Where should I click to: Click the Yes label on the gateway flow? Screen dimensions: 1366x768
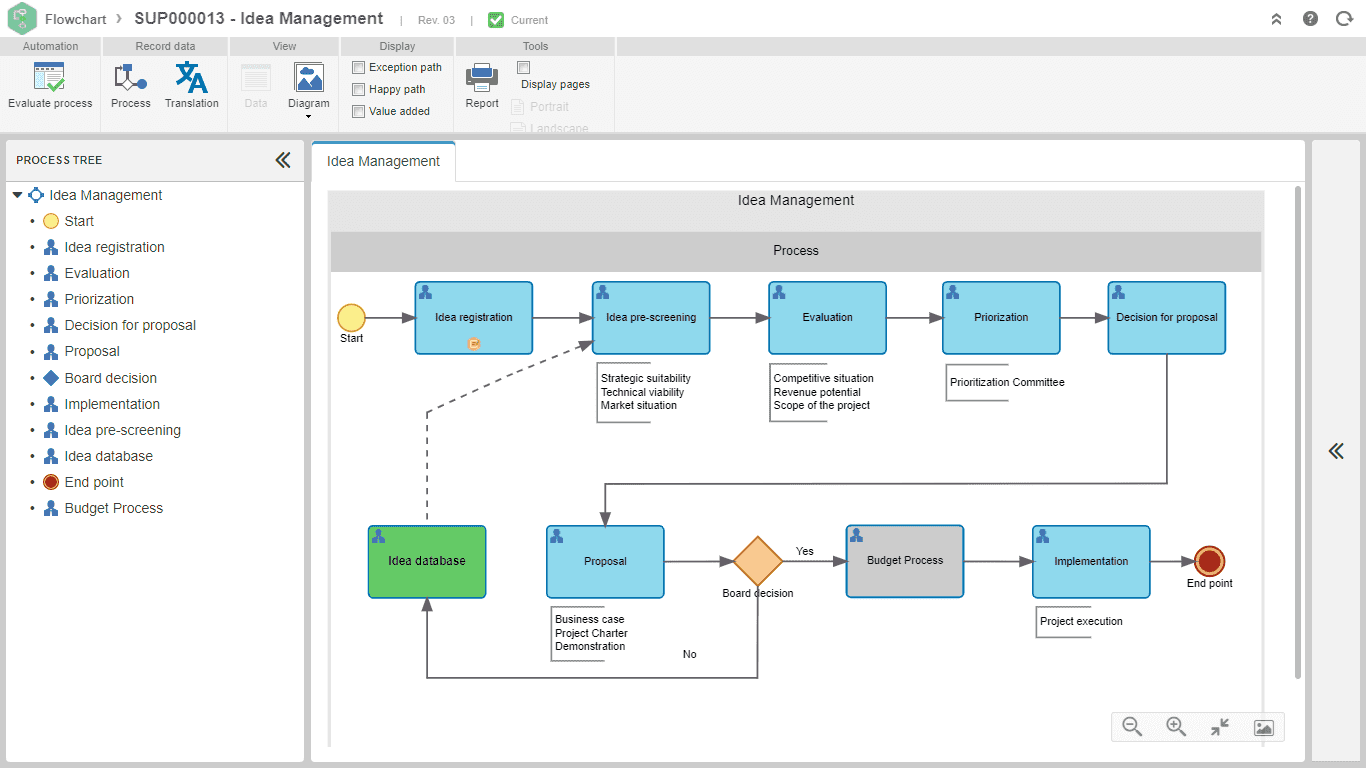[805, 551]
